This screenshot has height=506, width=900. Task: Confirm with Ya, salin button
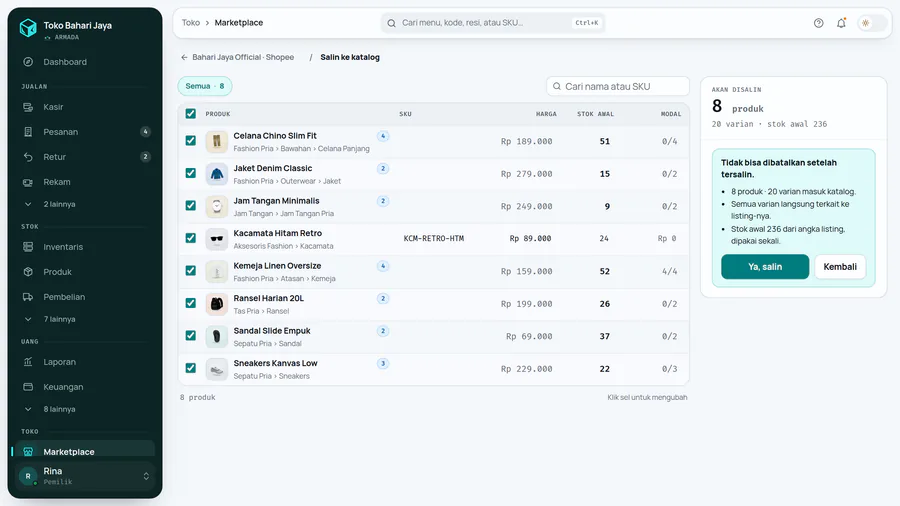tap(765, 267)
